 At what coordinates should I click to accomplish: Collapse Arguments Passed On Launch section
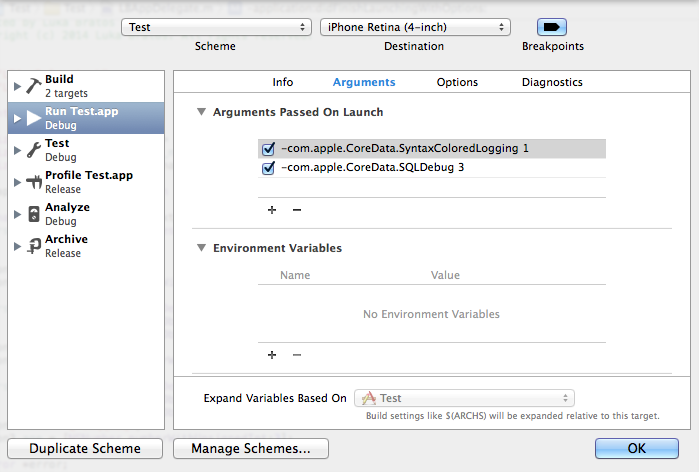click(x=201, y=112)
